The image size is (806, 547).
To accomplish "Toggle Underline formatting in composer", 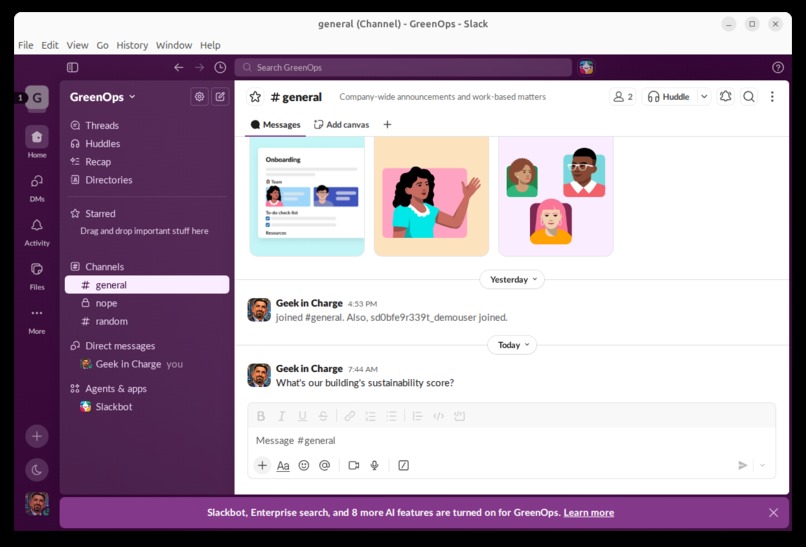I will coord(302,416).
